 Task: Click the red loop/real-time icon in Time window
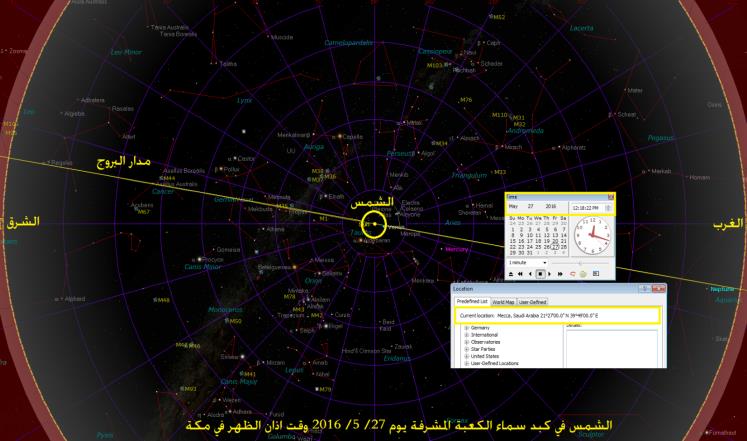point(573,274)
